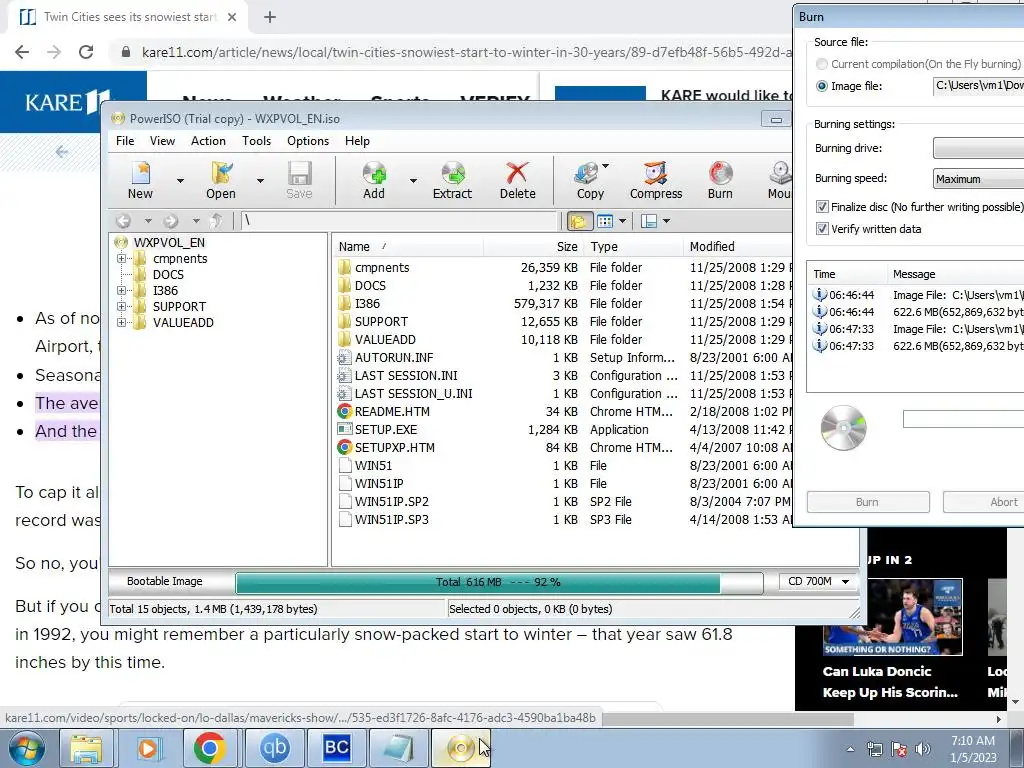This screenshot has width=1024, height=768.
Task: Click the Abort button in the Burn dialog
Action: [x=984, y=502]
